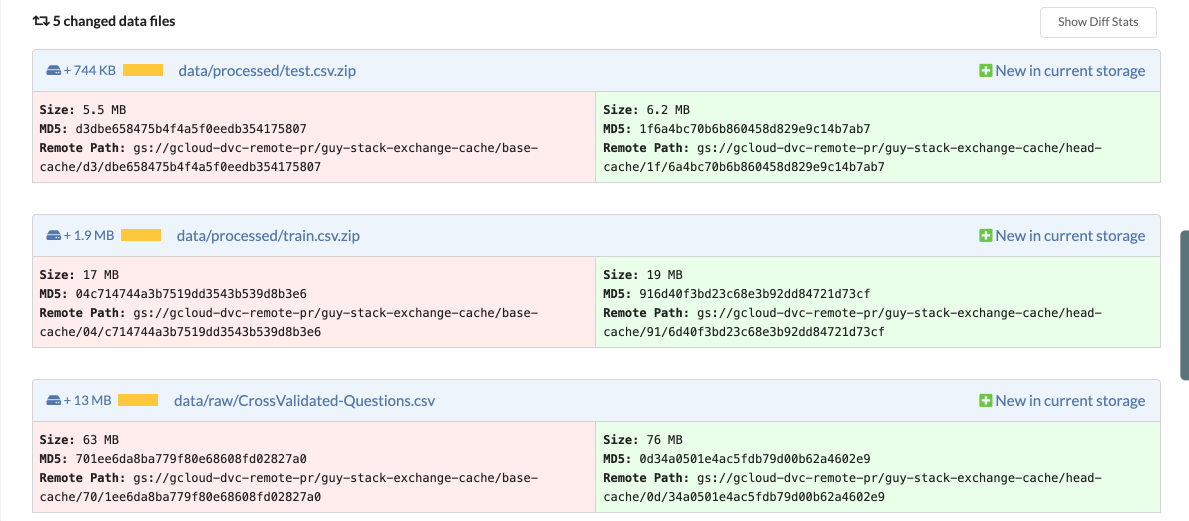Click the yellow size bar beside +744 KB

(x=143, y=71)
